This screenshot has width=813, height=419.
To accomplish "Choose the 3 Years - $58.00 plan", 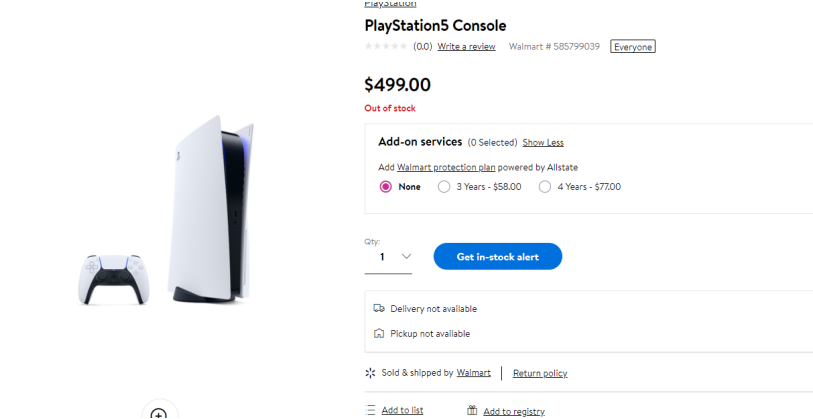I will pyautogui.click(x=444, y=187).
